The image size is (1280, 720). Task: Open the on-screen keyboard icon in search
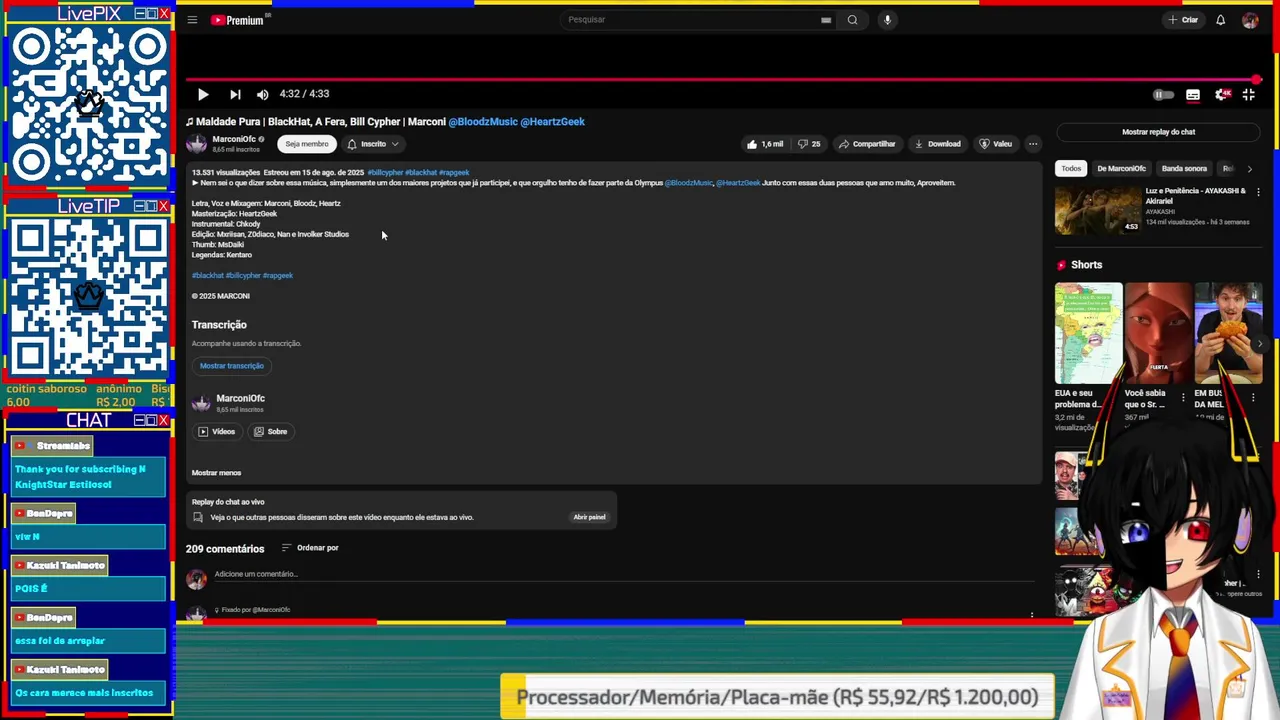click(826, 20)
